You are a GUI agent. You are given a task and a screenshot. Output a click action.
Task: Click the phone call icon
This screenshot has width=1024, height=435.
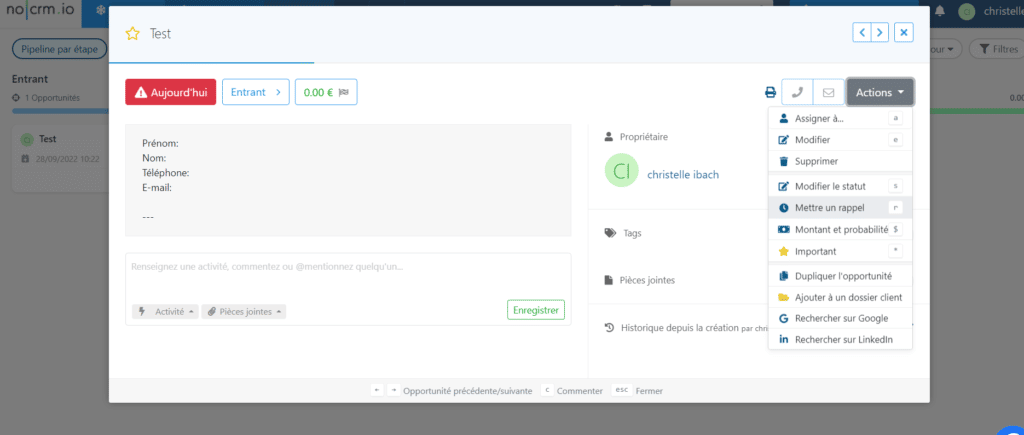[797, 93]
